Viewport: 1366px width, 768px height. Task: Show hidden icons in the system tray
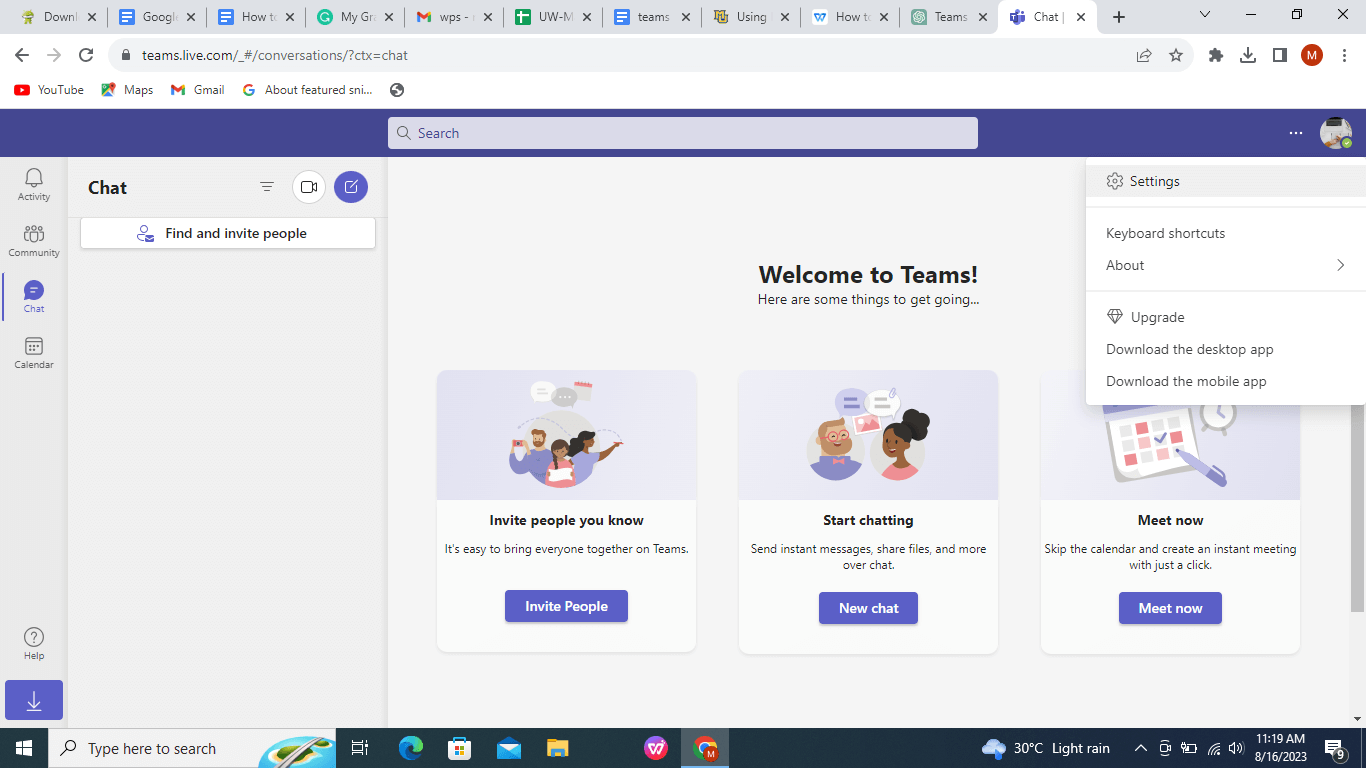(1140, 748)
